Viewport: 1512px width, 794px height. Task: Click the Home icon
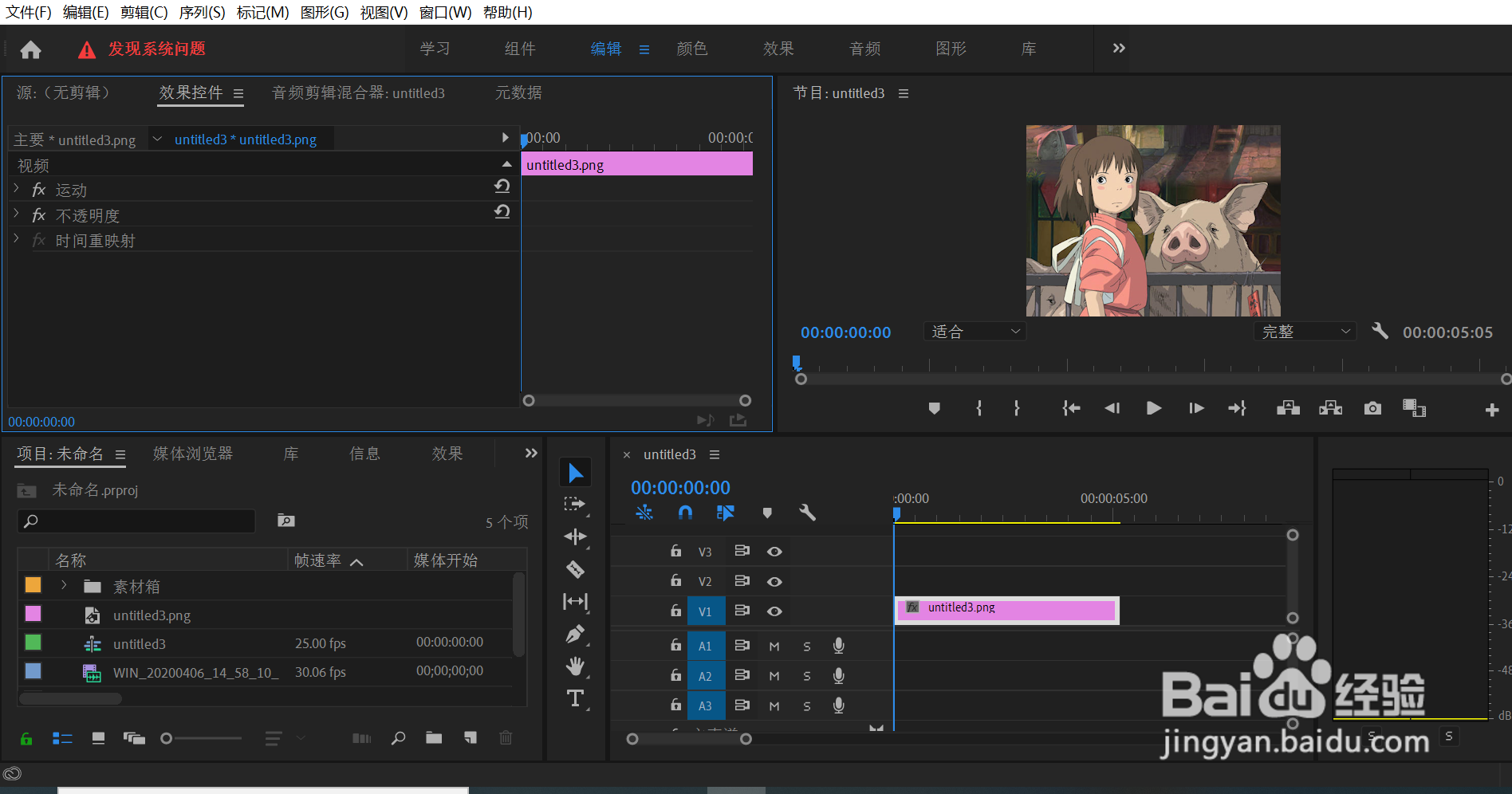(x=30, y=49)
